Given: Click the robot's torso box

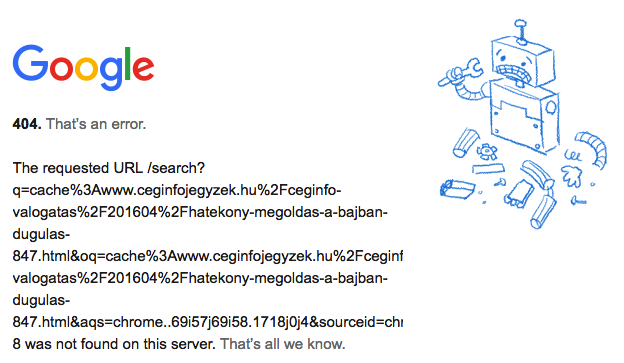Looking at the screenshot, I should tap(524, 115).
